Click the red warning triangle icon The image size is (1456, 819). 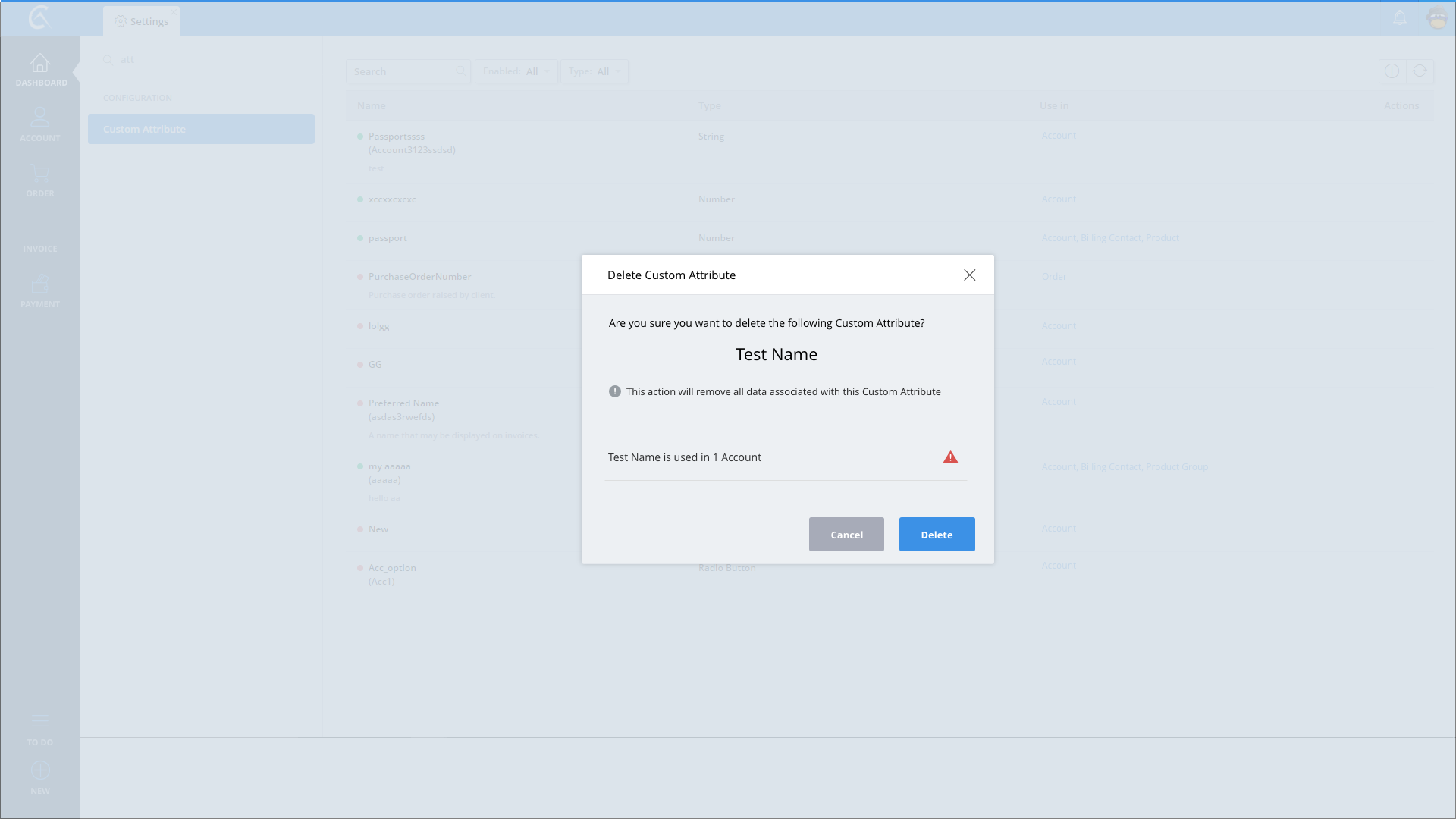click(x=950, y=457)
